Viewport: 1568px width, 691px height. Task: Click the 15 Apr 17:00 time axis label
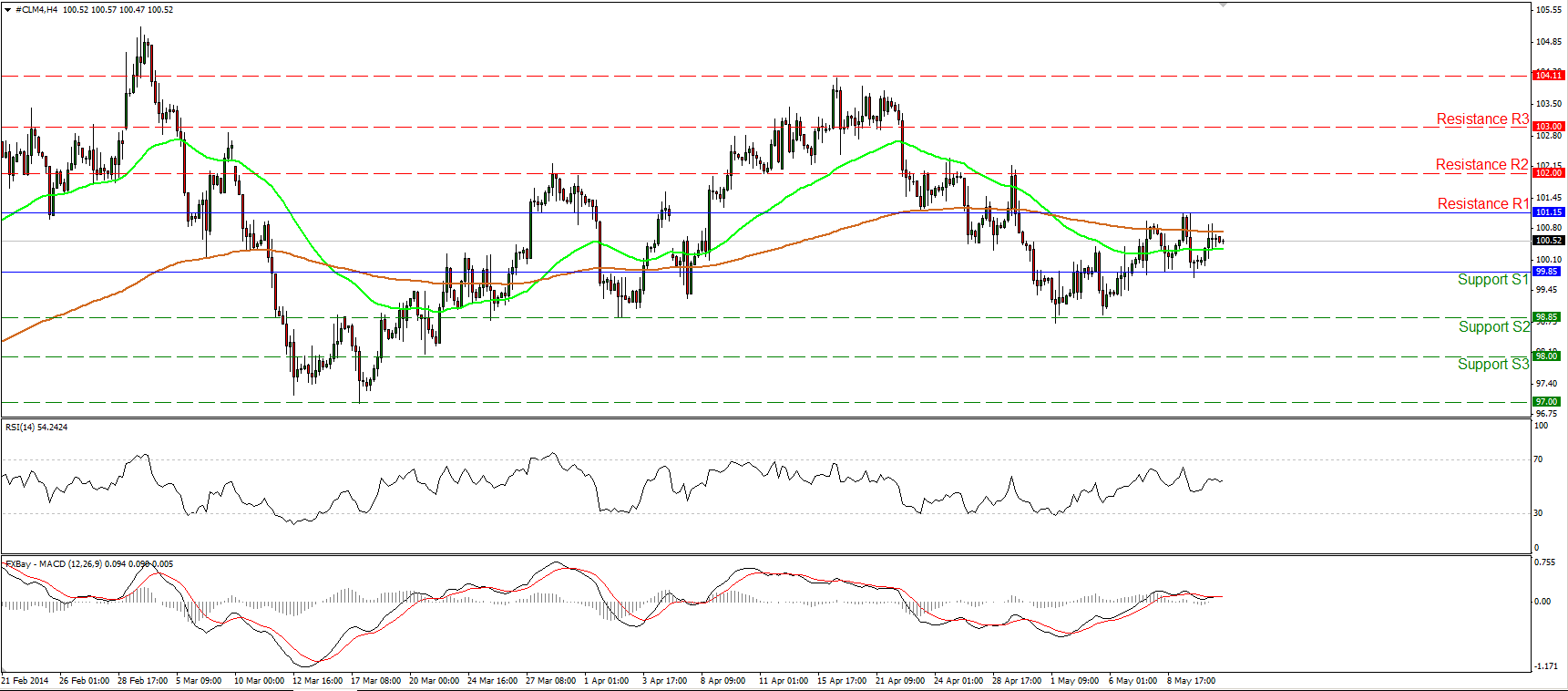tap(842, 681)
